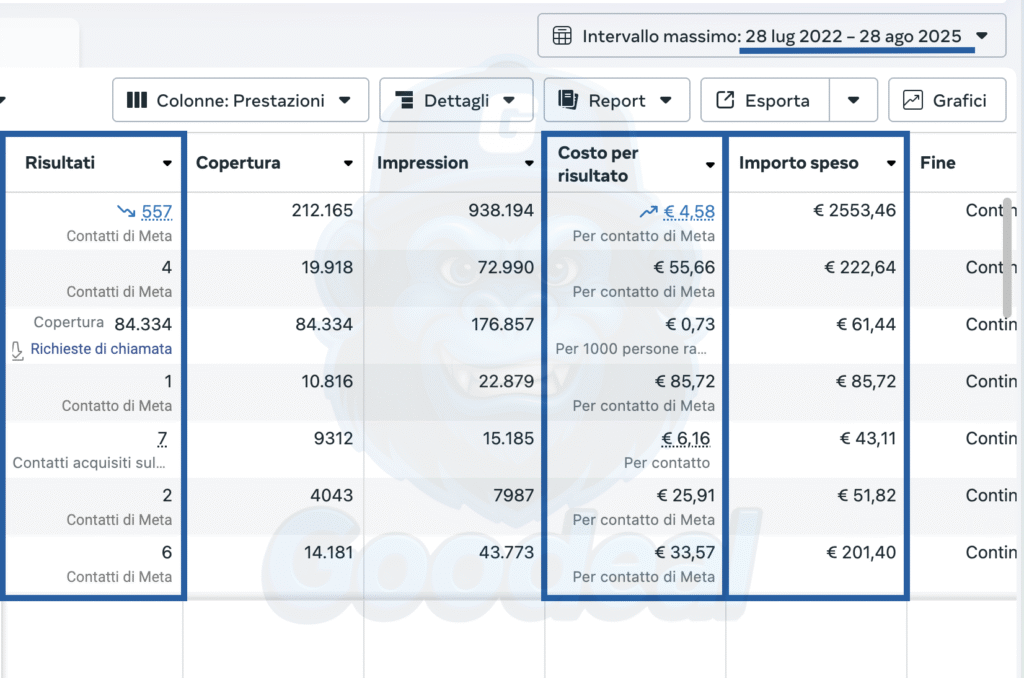Viewport: 1024px width, 678px height.
Task: Click the downward trend icon next to 557
Action: [126, 211]
